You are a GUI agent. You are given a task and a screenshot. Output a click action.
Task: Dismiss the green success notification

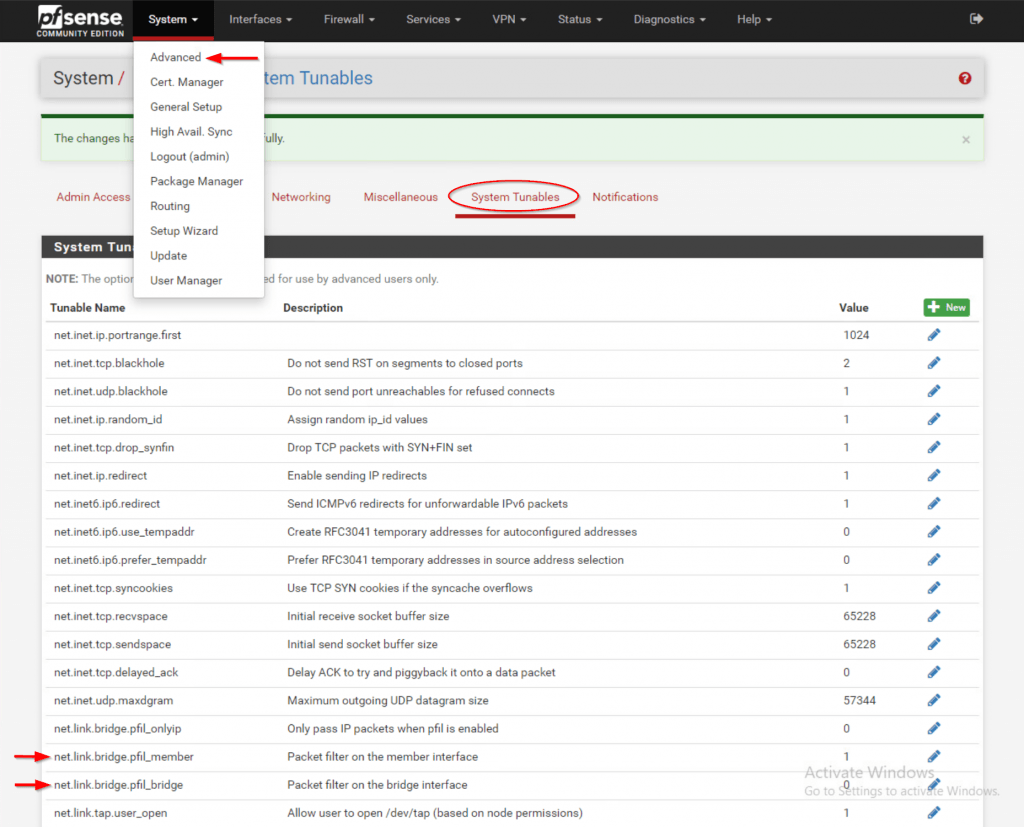point(966,140)
